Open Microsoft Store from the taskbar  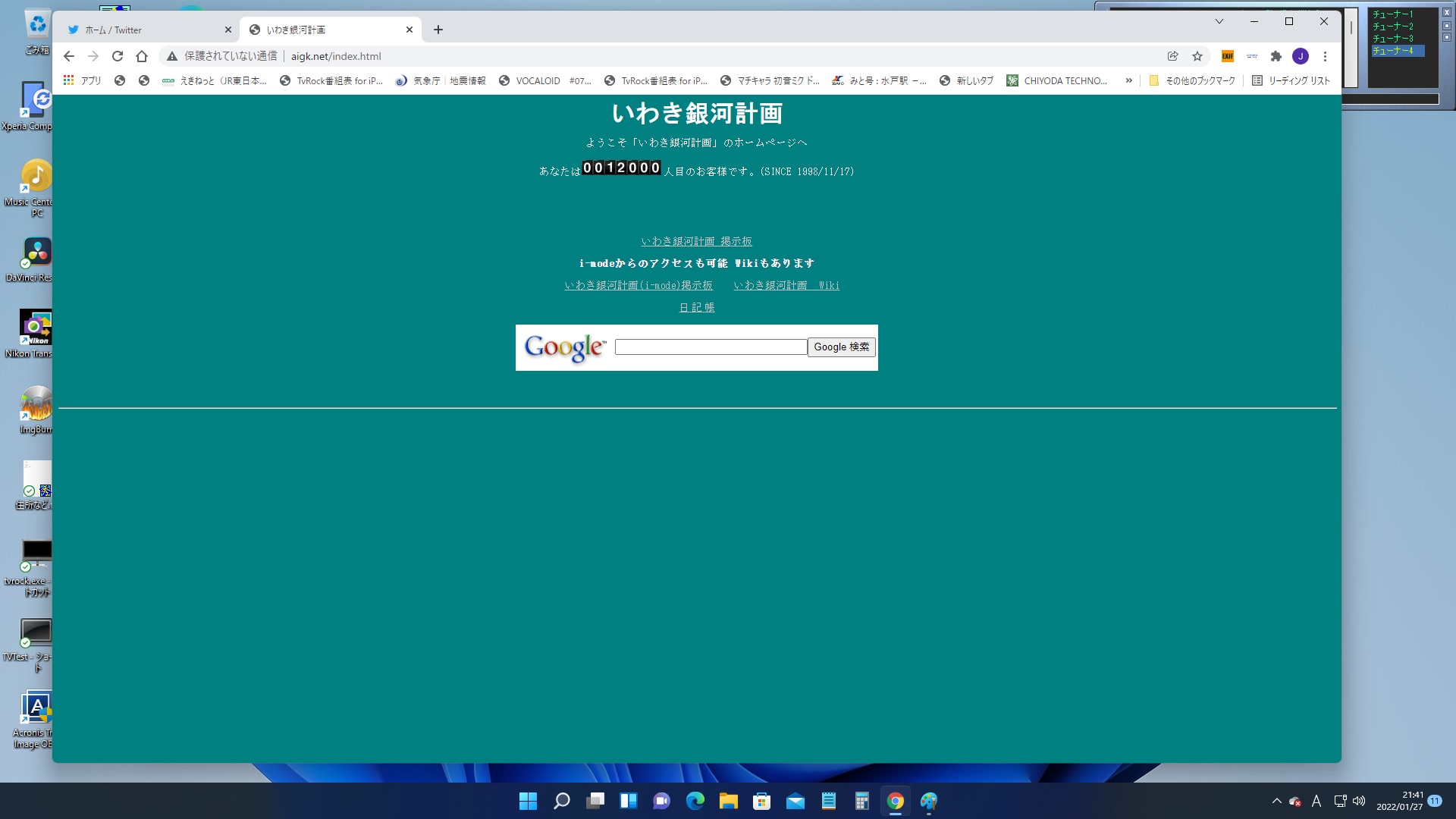tap(762, 801)
